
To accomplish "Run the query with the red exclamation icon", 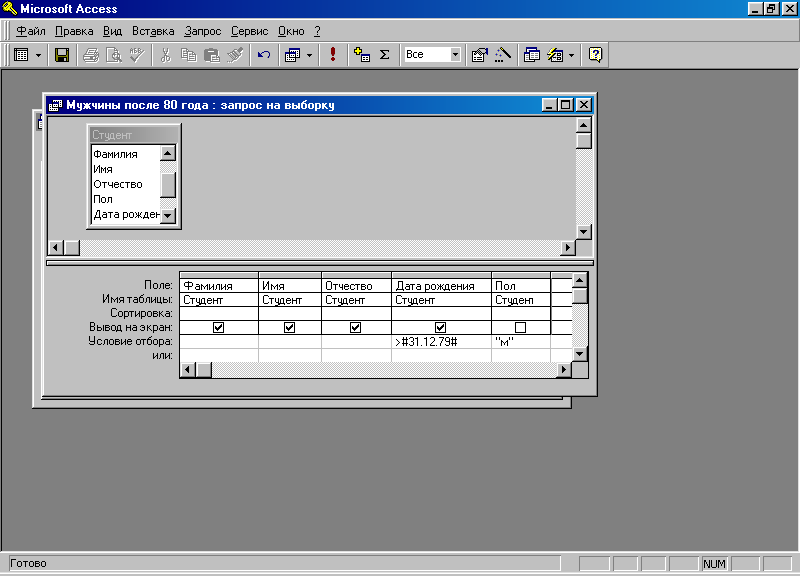I will (x=333, y=55).
